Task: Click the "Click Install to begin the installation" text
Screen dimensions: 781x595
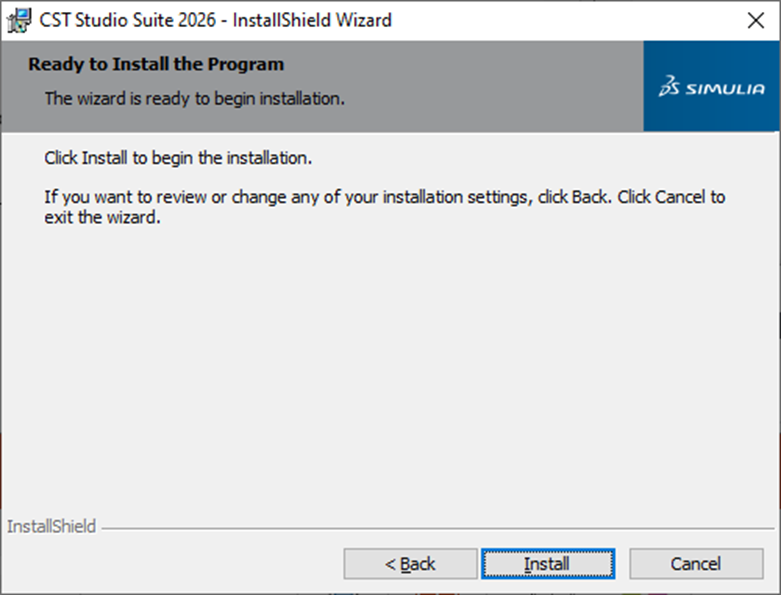Action: pyautogui.click(x=179, y=158)
